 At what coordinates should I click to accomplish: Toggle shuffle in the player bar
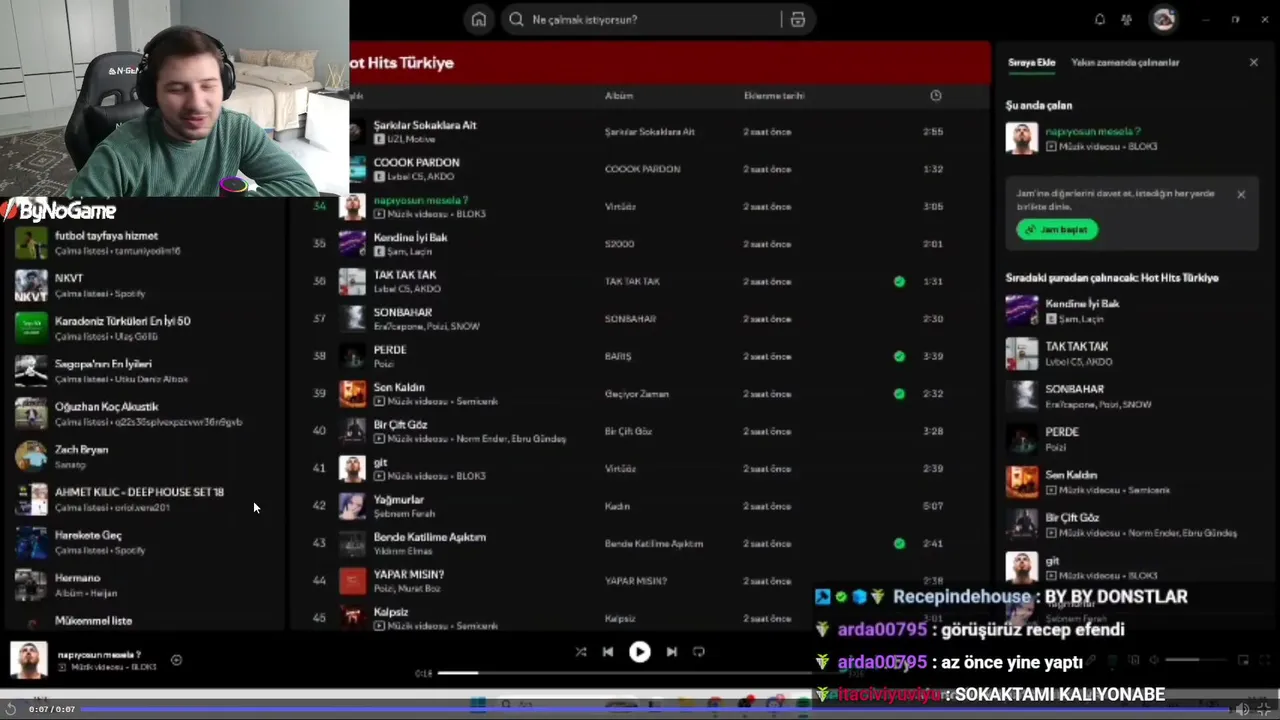(581, 652)
